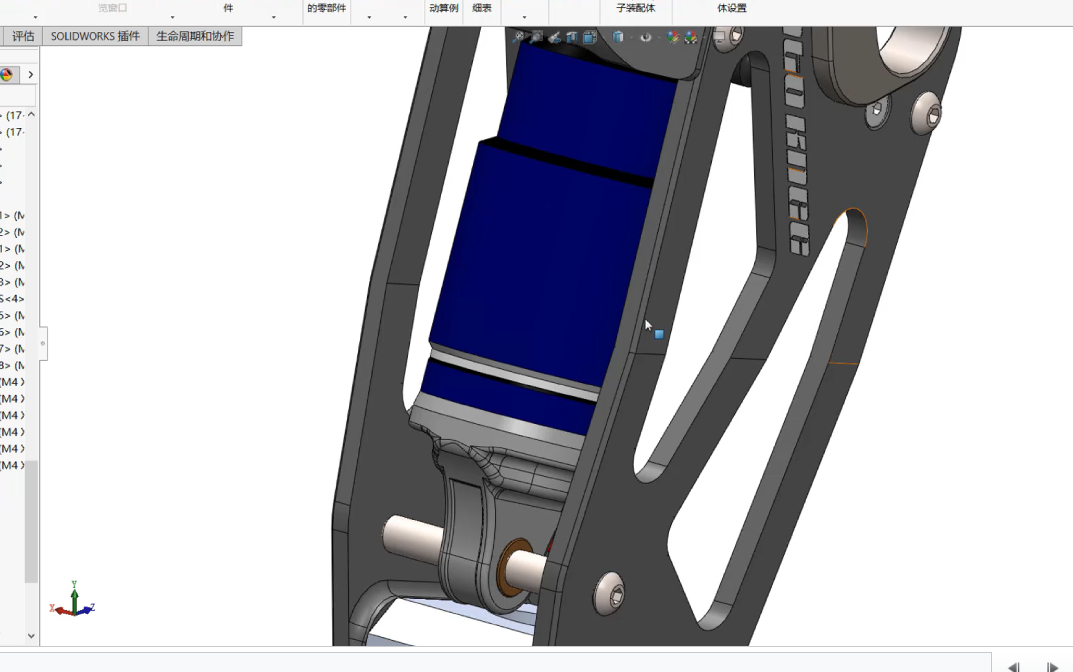This screenshot has height=672, width=1073.
Task: Click the Apply Scene icon
Action: coord(691,38)
